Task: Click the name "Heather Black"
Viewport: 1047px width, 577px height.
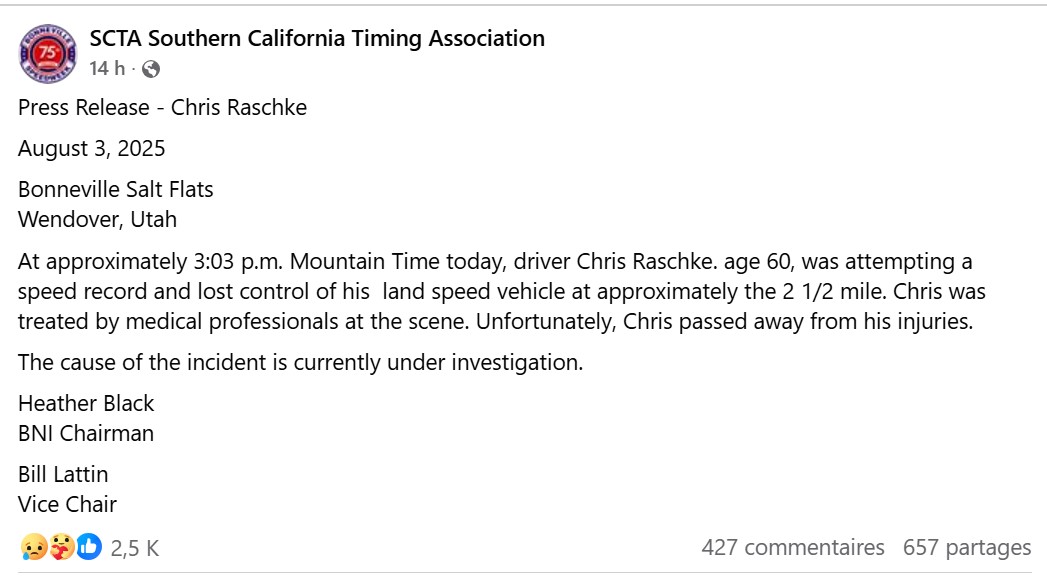Action: coord(86,403)
